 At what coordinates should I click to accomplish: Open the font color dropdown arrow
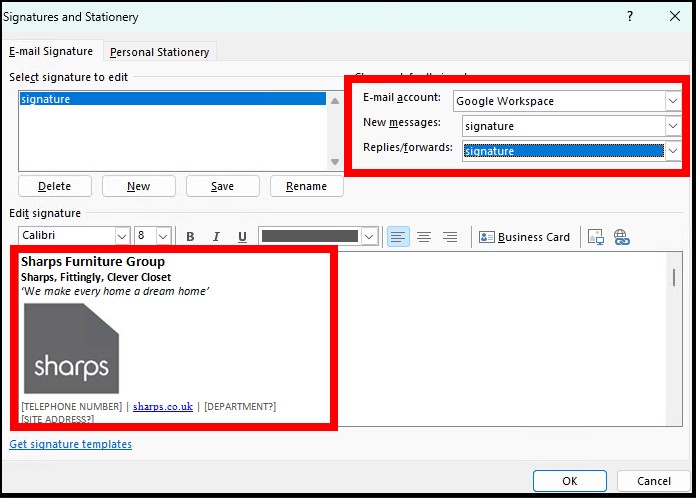click(369, 236)
